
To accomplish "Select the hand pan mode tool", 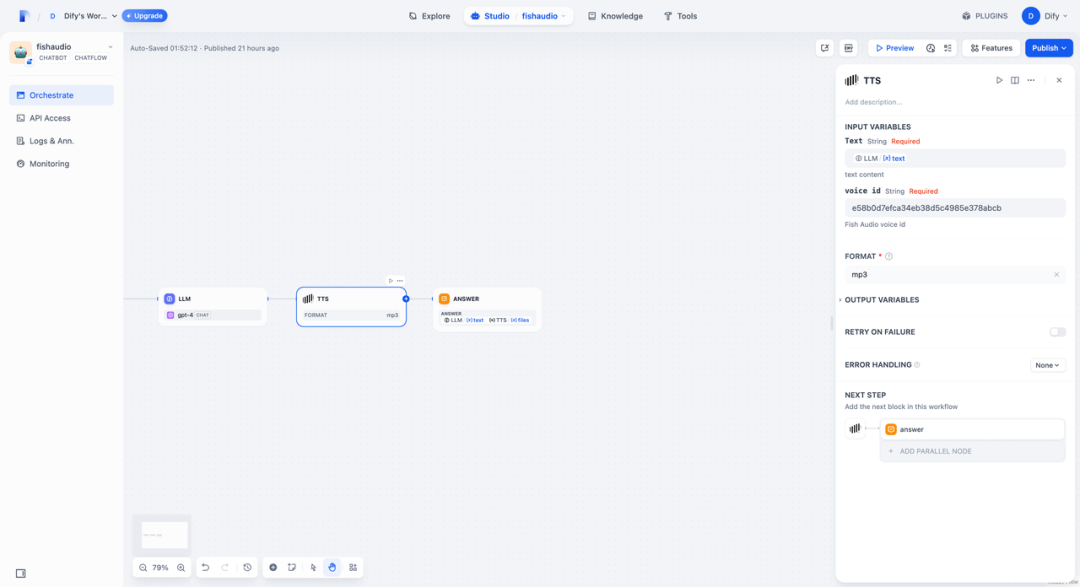I will 332,567.
